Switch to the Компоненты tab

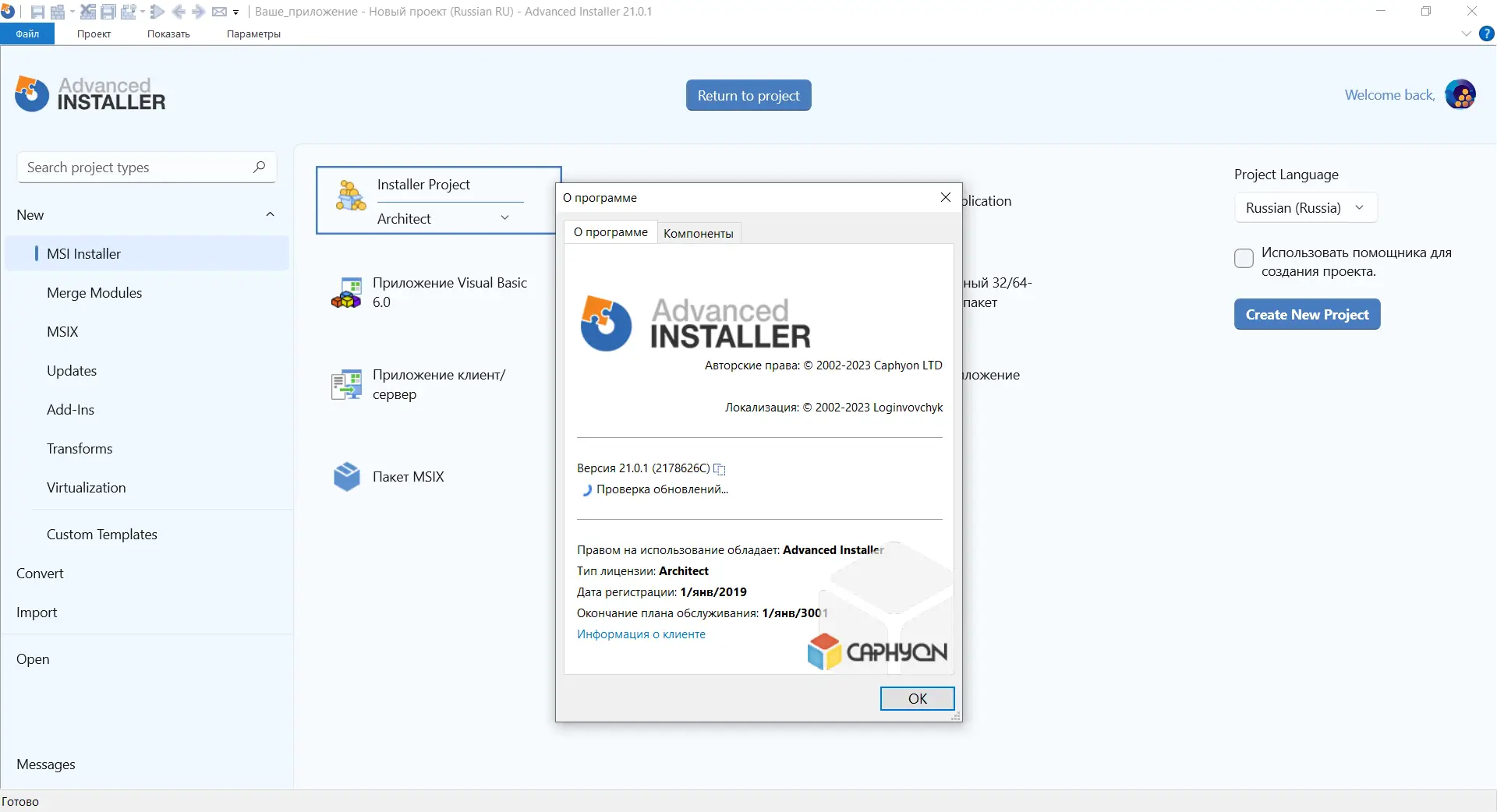(x=698, y=232)
